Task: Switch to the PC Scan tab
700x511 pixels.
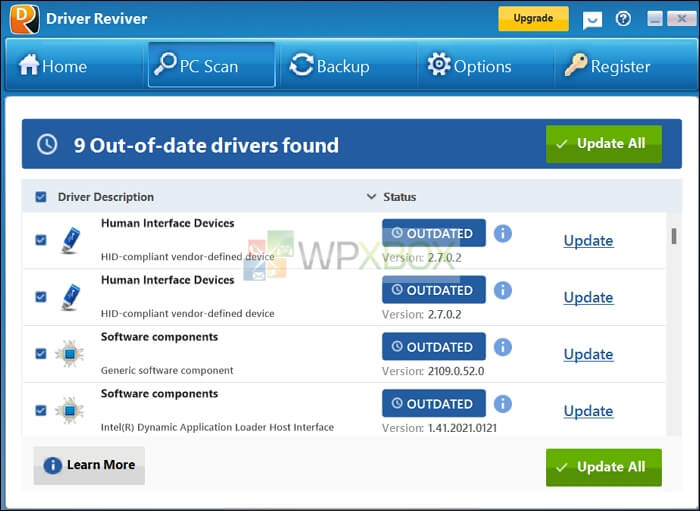Action: pyautogui.click(x=212, y=65)
